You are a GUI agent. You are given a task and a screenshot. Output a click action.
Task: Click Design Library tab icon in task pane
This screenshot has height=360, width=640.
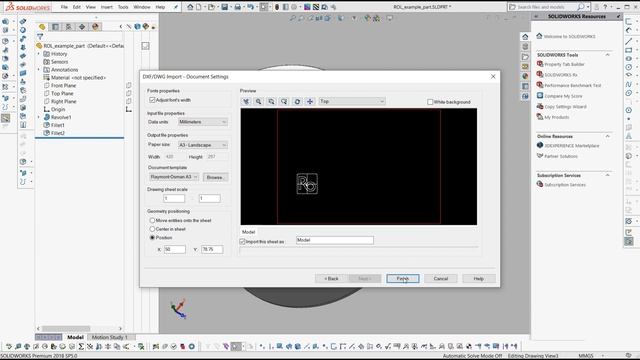click(x=525, y=47)
